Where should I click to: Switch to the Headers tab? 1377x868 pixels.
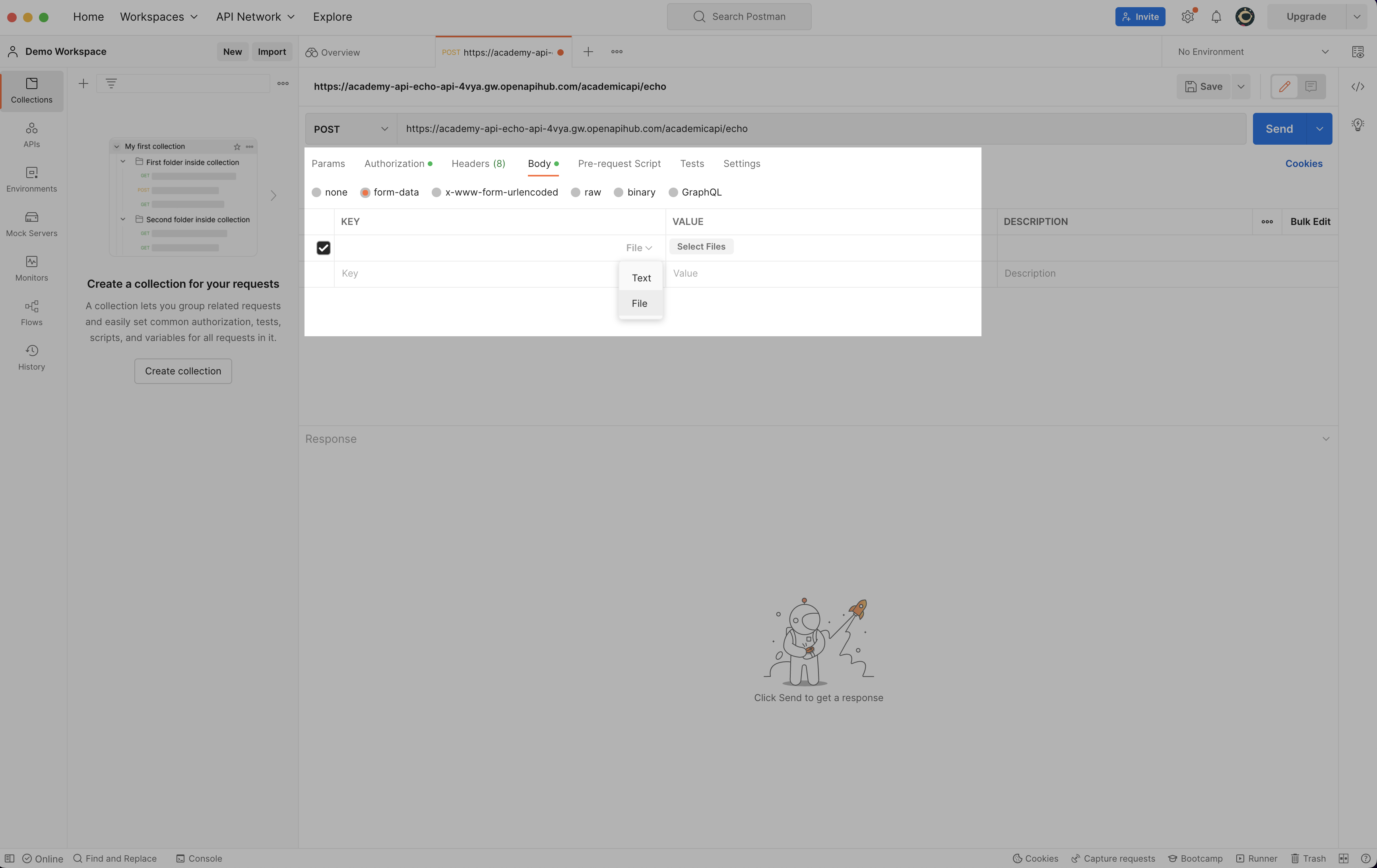pyautogui.click(x=478, y=164)
